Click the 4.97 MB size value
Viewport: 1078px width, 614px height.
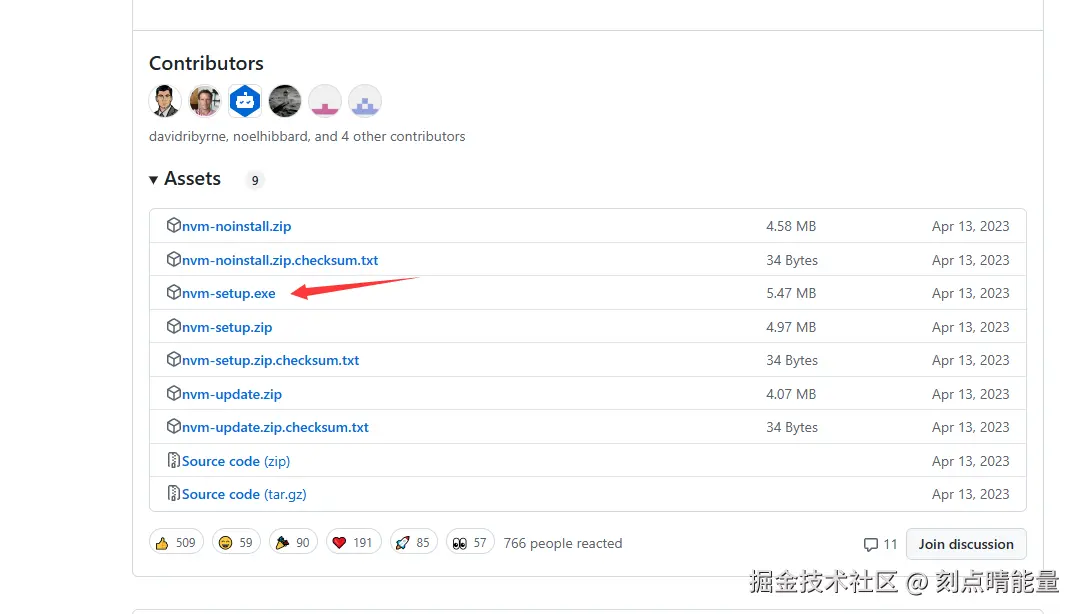[x=791, y=327]
